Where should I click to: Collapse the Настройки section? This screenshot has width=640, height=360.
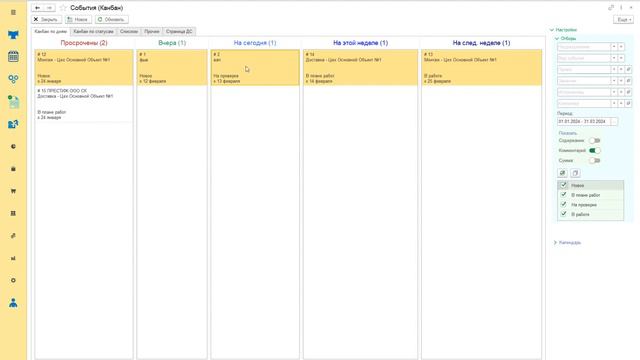tap(563, 30)
